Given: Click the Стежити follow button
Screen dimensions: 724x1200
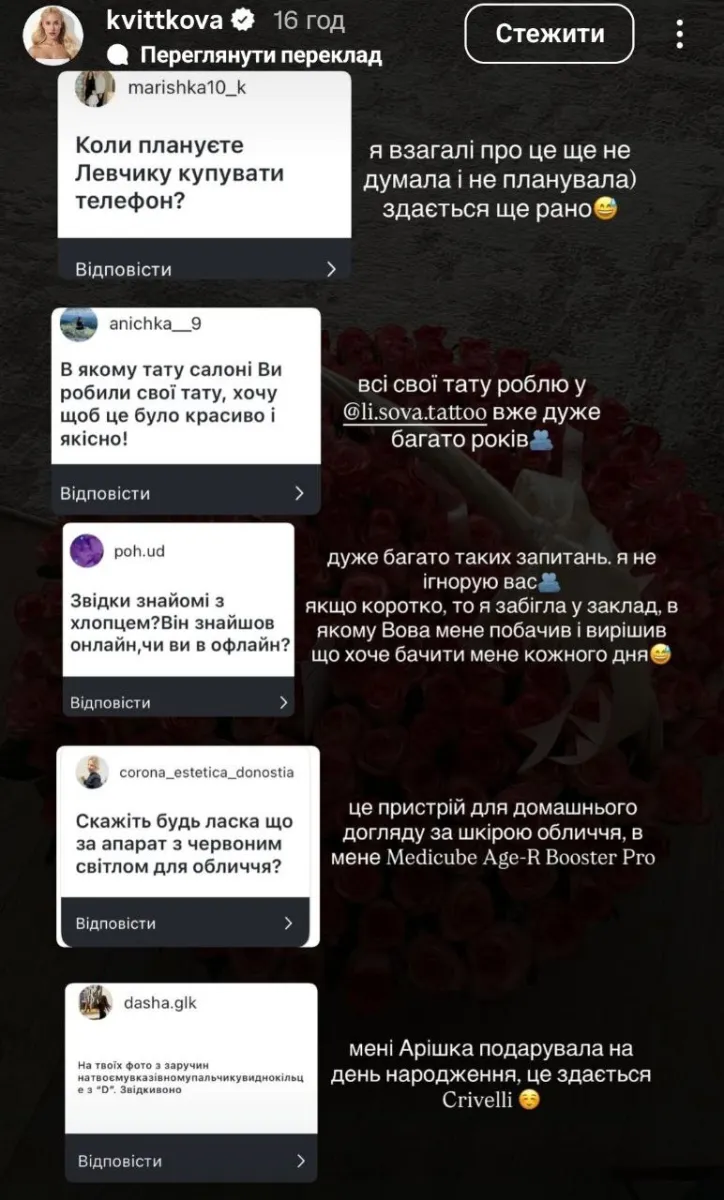Looking at the screenshot, I should pyautogui.click(x=550, y=34).
